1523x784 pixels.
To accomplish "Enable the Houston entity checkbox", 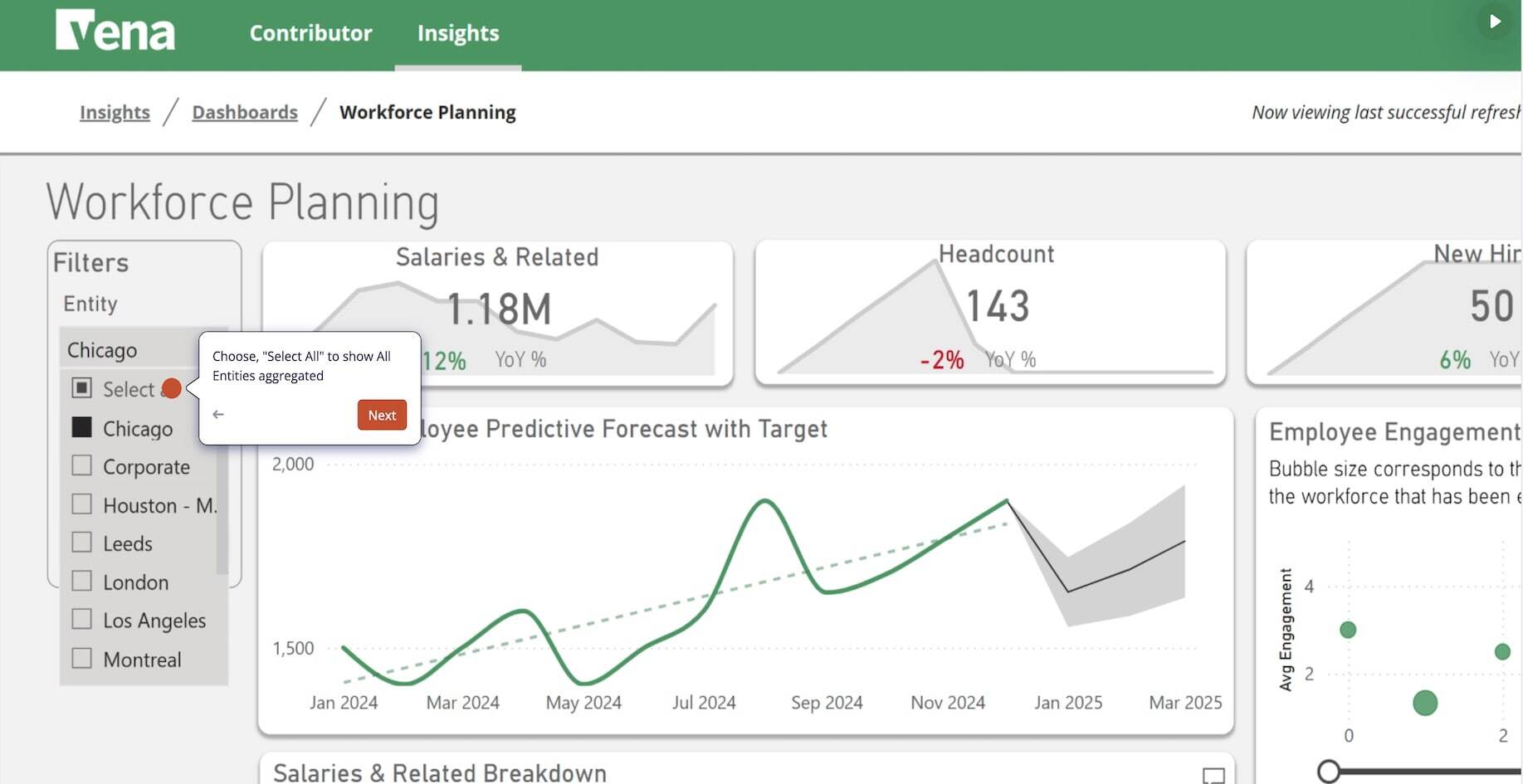I will click(x=82, y=504).
